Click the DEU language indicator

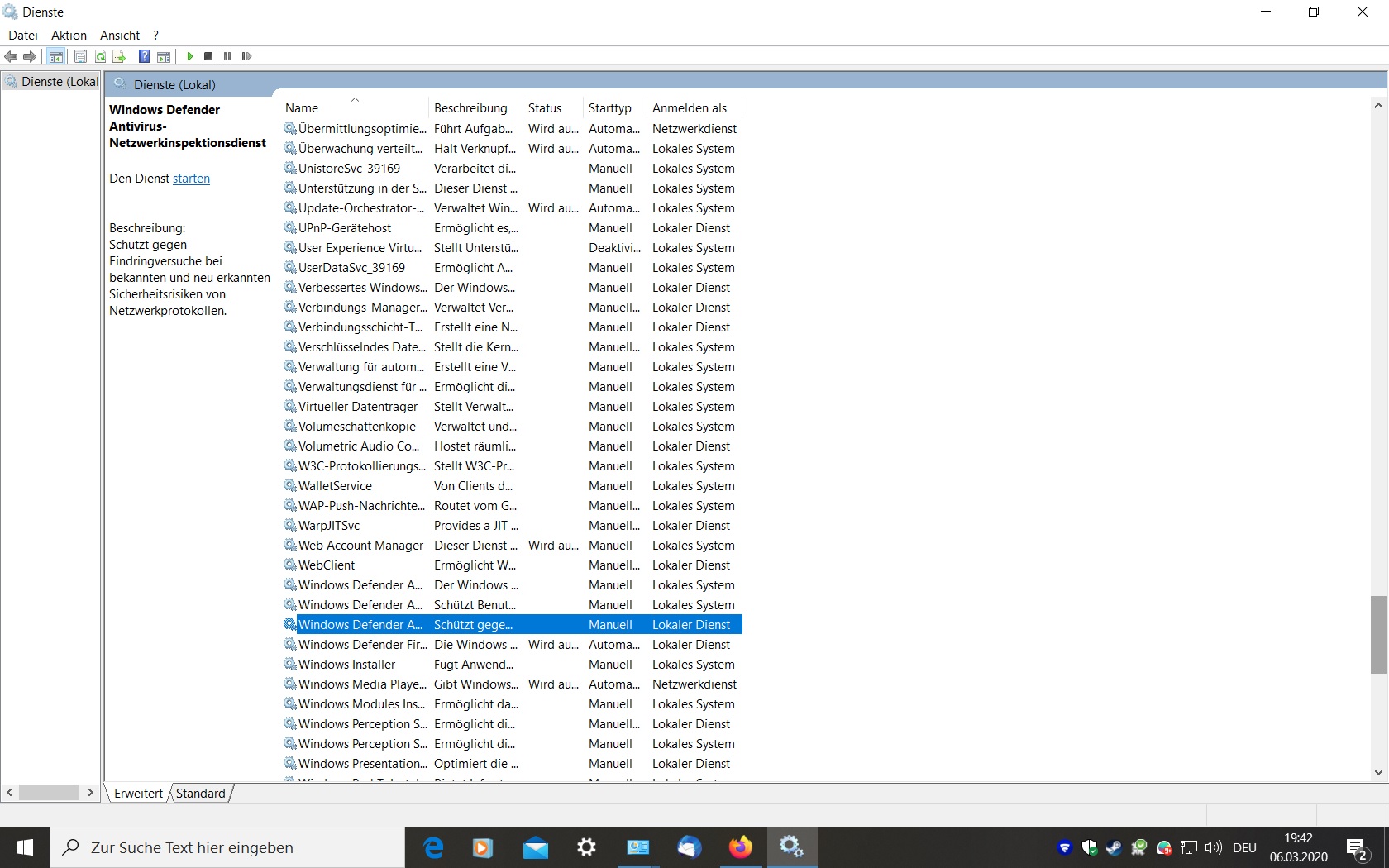(x=1244, y=847)
